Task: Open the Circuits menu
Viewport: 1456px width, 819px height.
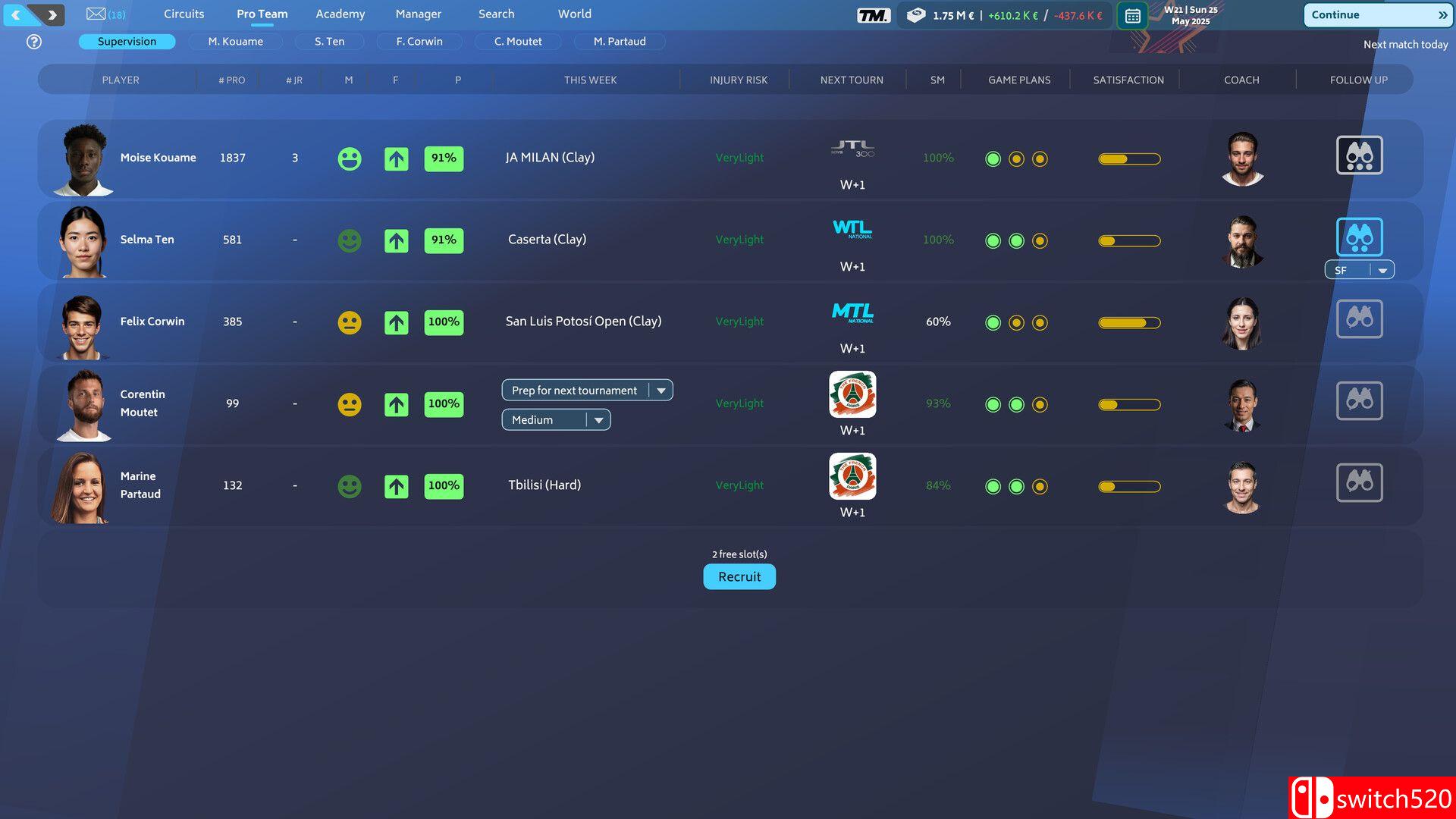Action: (184, 14)
